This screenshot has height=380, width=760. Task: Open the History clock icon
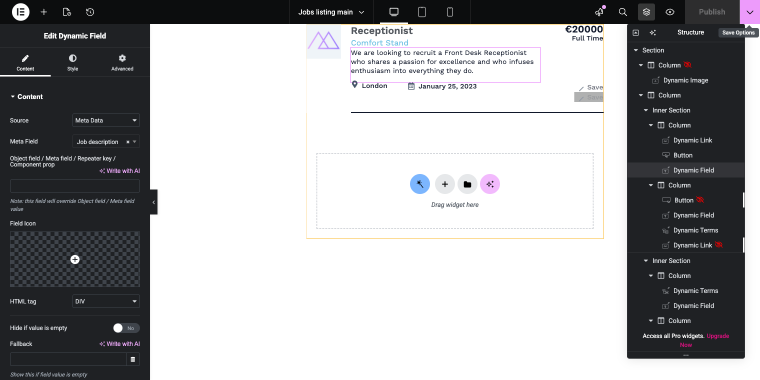pyautogui.click(x=90, y=12)
